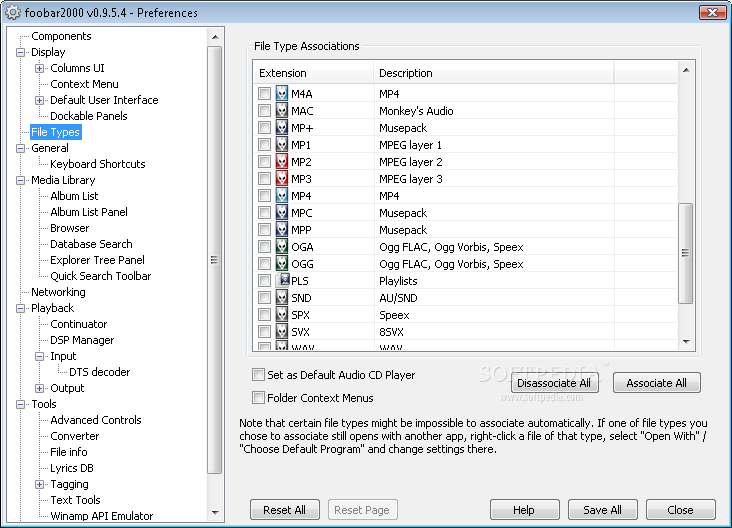Screen dimensions: 732x528
Task: Click the red MP2 file type icon
Action: (x=282, y=162)
